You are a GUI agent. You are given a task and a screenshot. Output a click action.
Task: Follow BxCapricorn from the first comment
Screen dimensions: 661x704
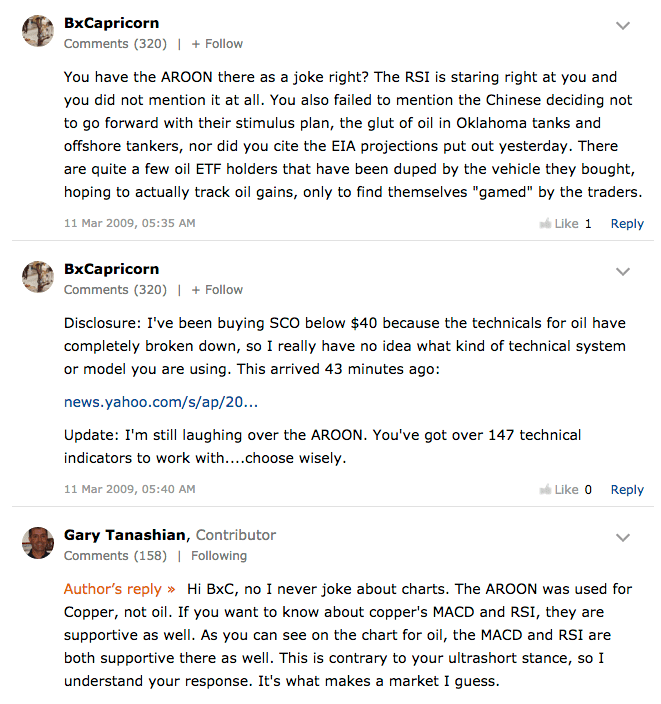coord(217,44)
